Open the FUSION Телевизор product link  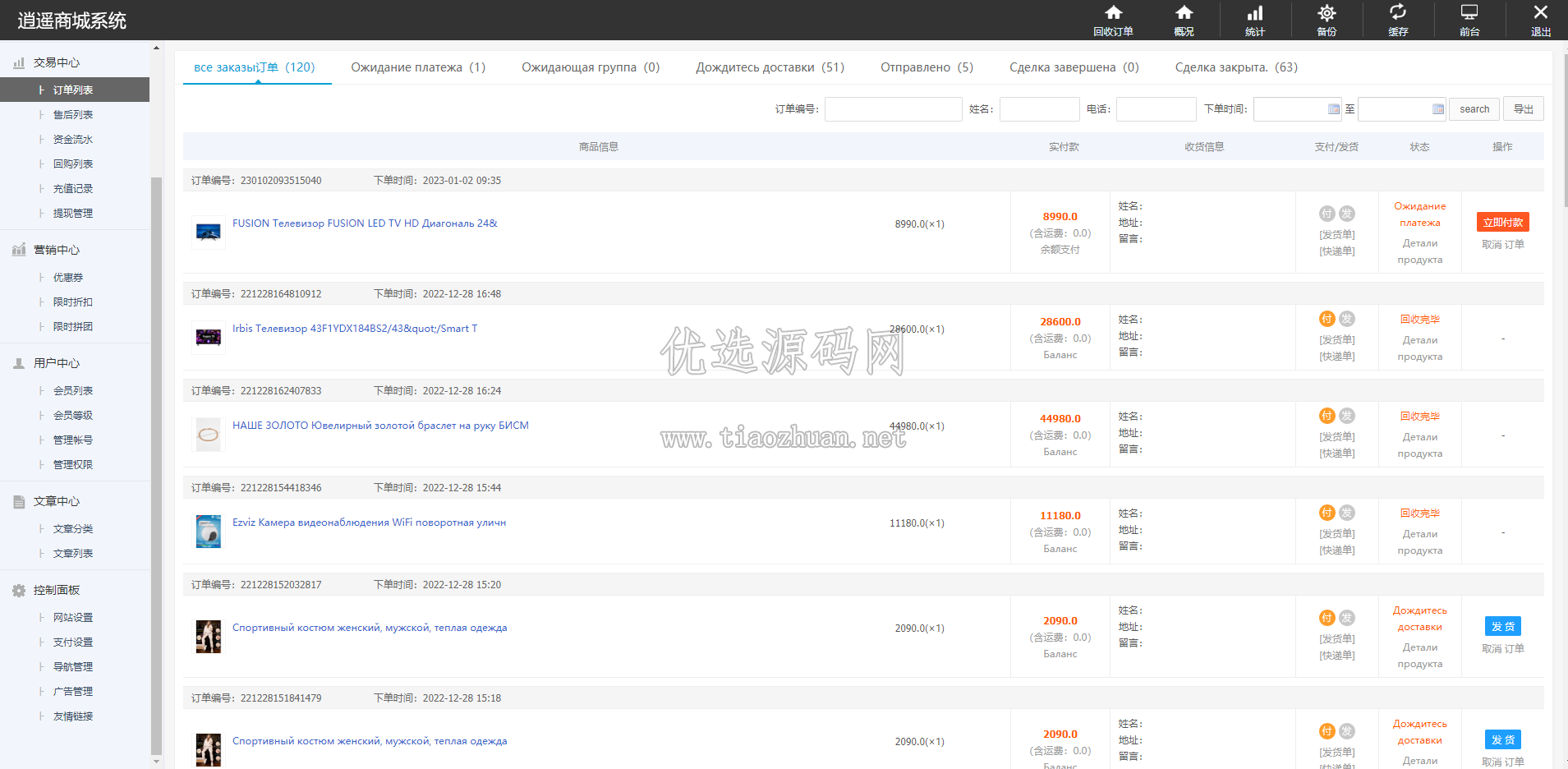(x=365, y=223)
